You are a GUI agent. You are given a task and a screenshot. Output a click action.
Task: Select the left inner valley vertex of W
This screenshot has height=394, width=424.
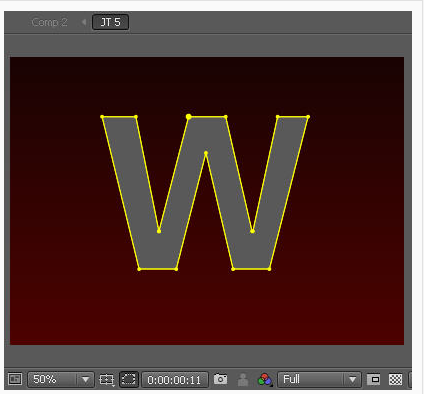159,231
